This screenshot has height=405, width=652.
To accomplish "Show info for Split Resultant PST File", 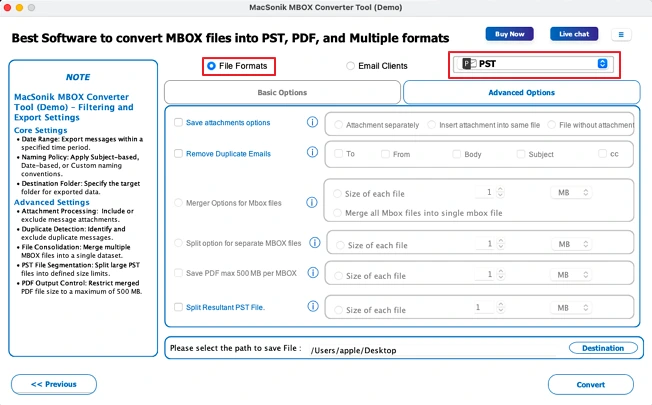I will pos(313,306).
